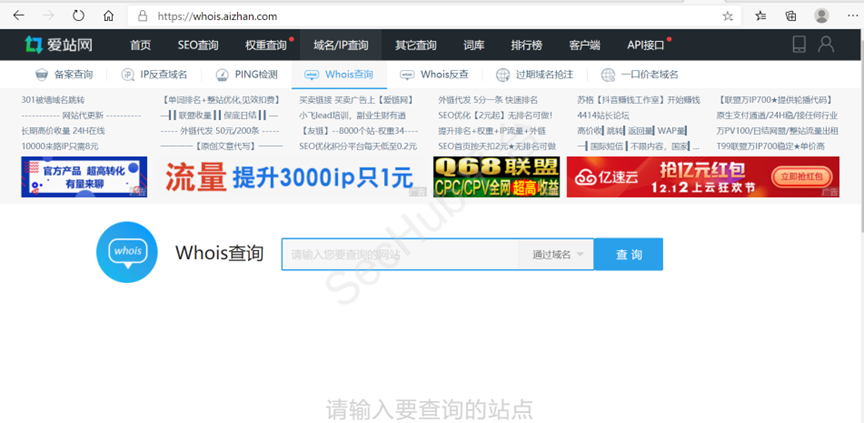The width and height of the screenshot is (864, 423).
Task: Select the 备案查询 tab
Action: [x=64, y=75]
